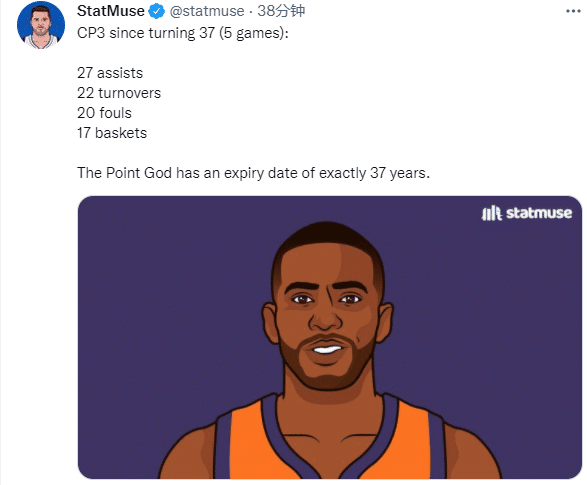This screenshot has height=485, width=587.
Task: Click the "27 assists" line
Action: [x=110, y=73]
